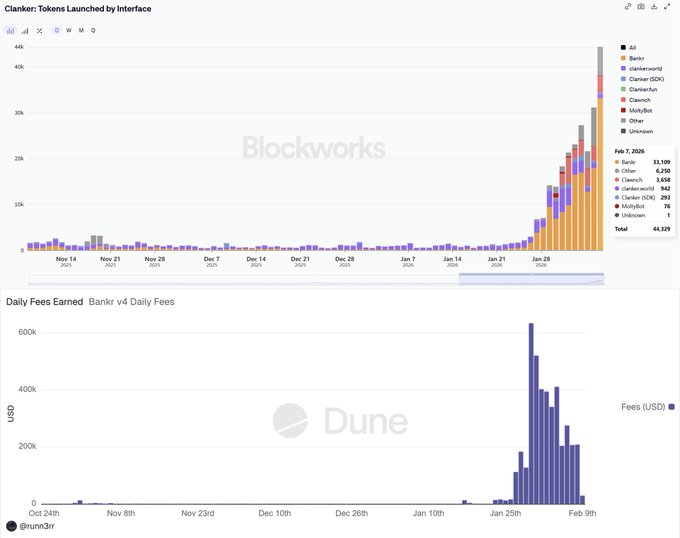Toggle the All legend entry

(628, 48)
